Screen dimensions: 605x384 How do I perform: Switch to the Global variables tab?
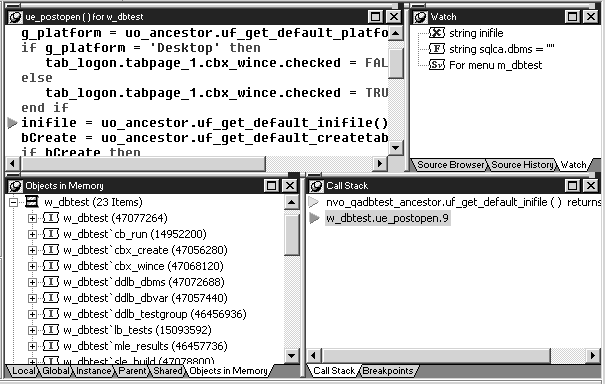pyautogui.click(x=56, y=371)
